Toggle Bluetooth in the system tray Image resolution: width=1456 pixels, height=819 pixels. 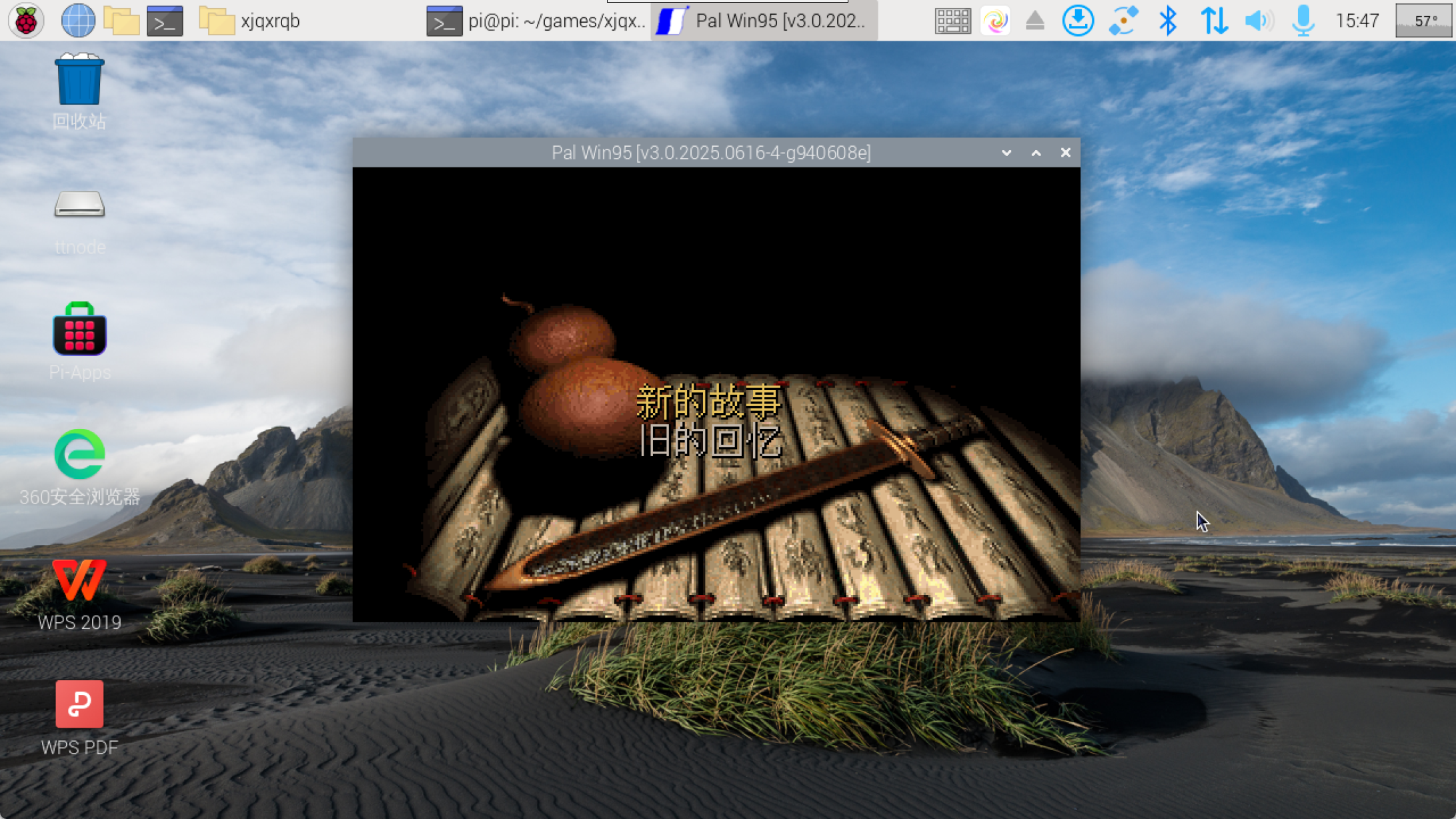tap(1169, 21)
